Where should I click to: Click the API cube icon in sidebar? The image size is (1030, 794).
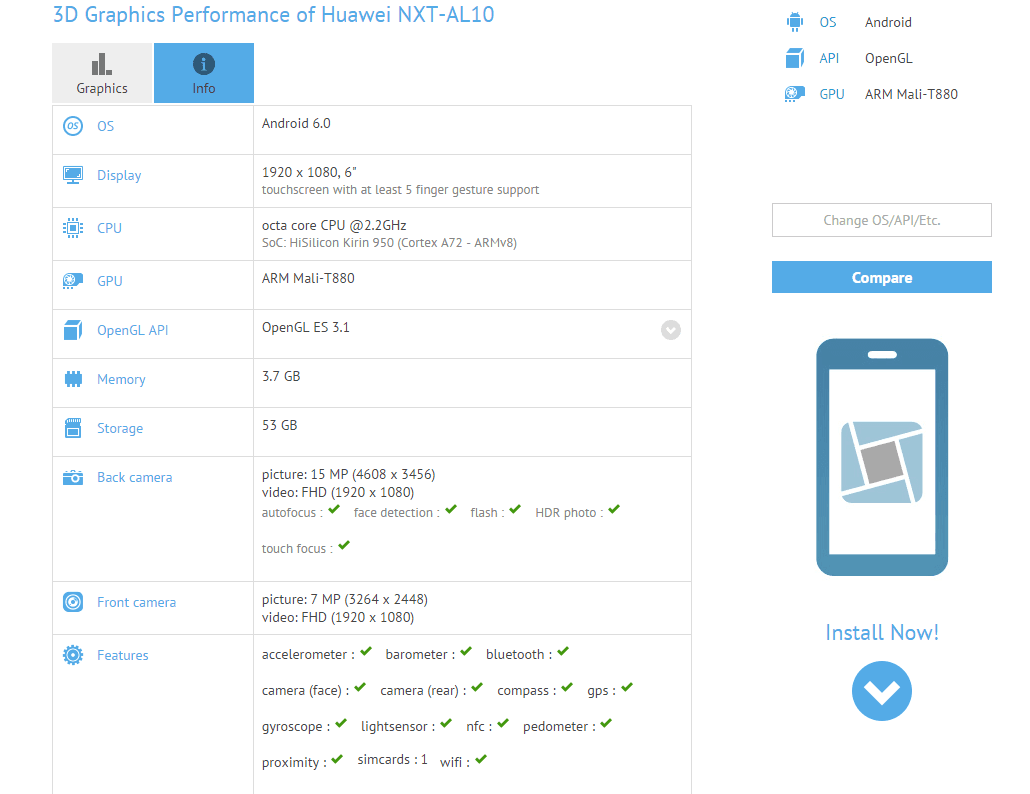pos(795,58)
